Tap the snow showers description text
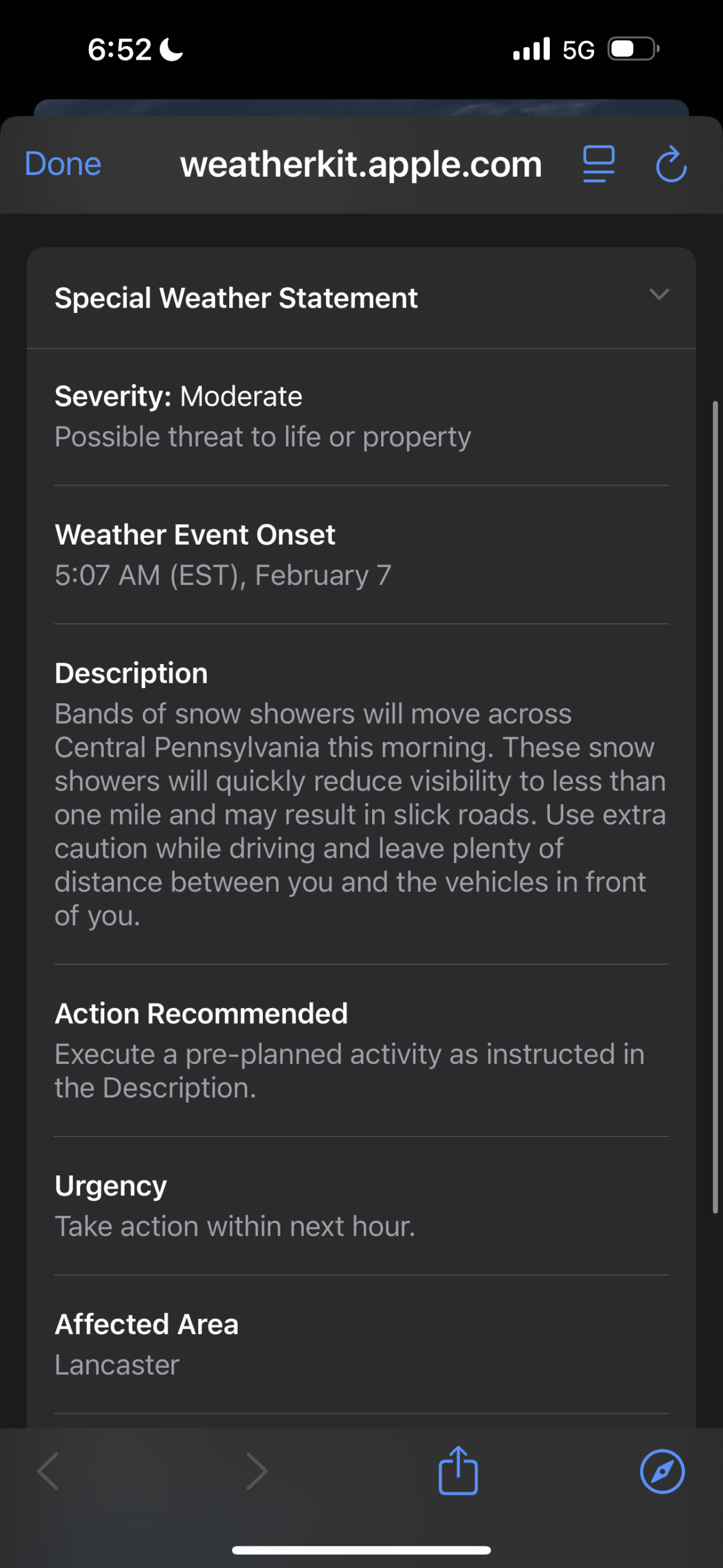 (x=359, y=814)
